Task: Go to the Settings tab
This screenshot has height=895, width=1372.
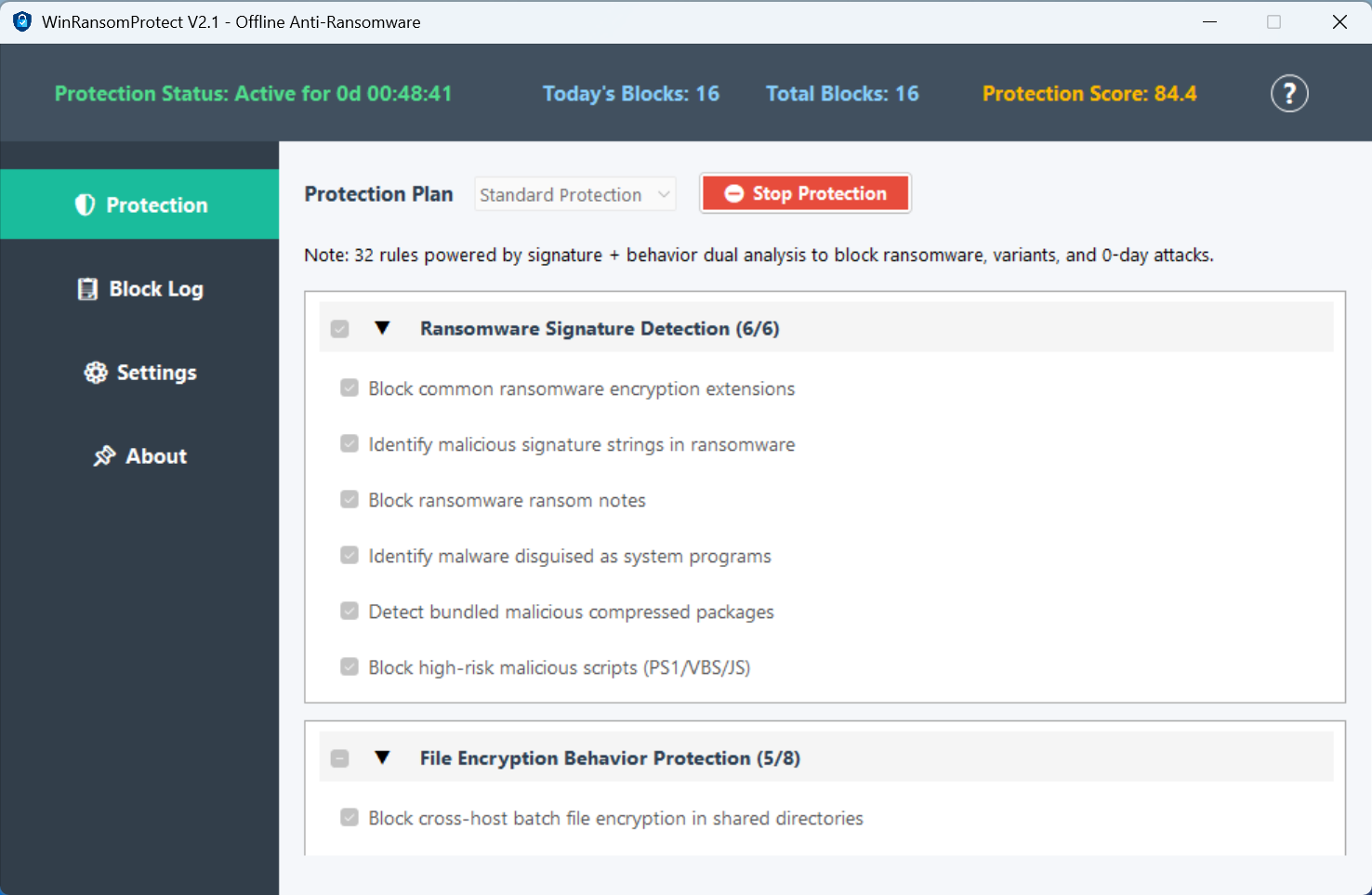Action: point(139,373)
